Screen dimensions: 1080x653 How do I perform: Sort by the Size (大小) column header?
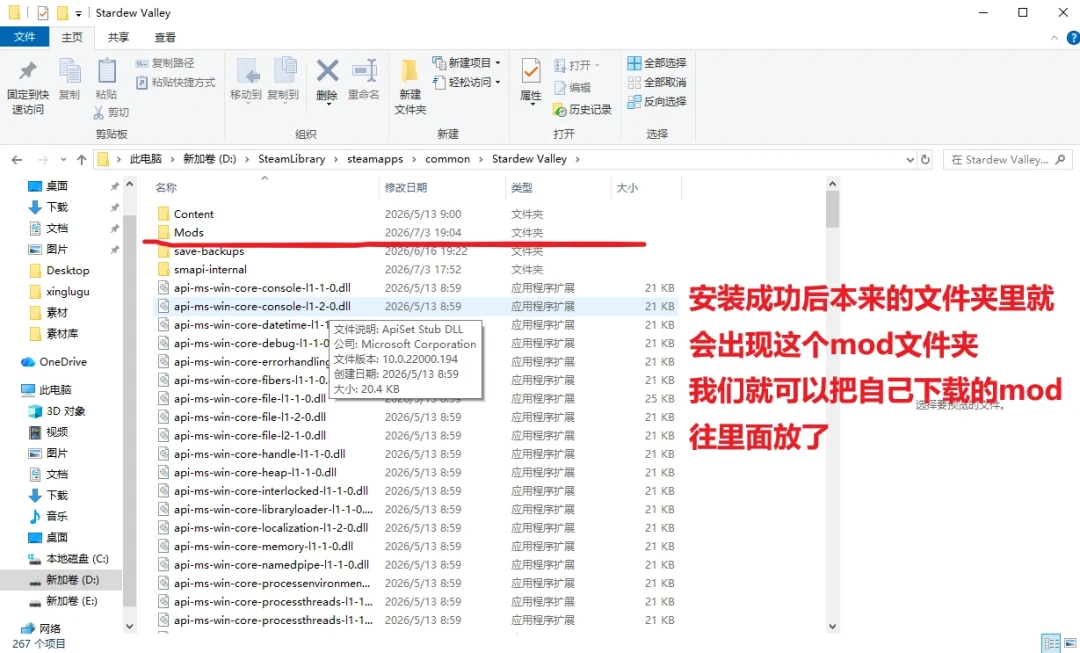click(x=627, y=187)
